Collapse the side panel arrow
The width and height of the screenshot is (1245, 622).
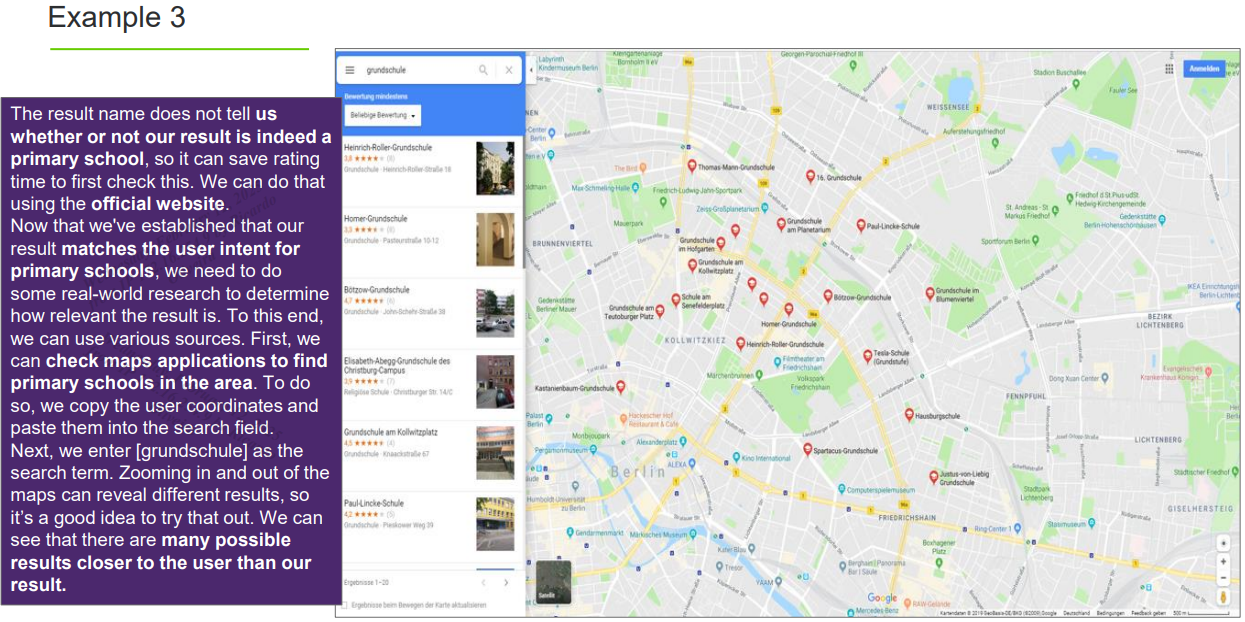tap(531, 70)
